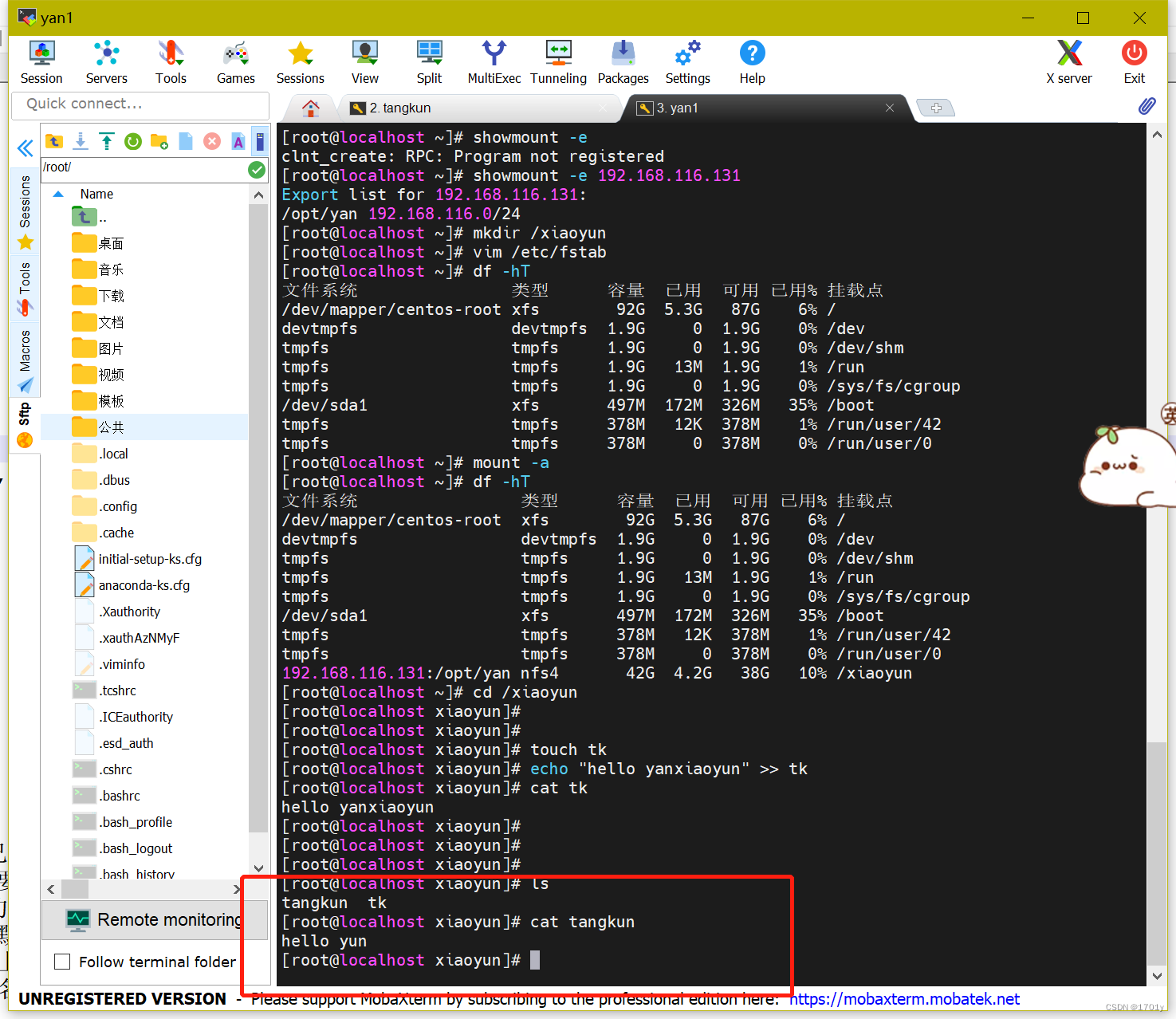Create a new file in SFTP browser
This screenshot has height=1019, width=1176.
tap(186, 141)
